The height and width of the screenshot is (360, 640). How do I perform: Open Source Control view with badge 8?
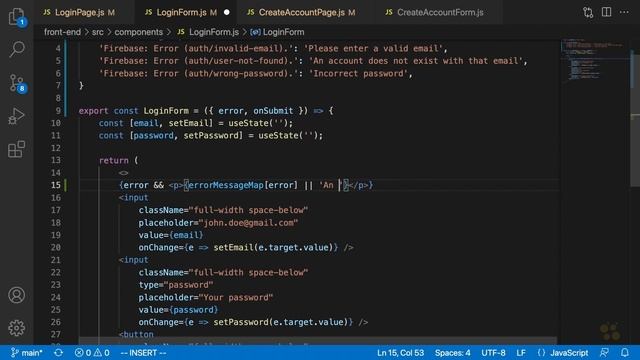pos(16,83)
